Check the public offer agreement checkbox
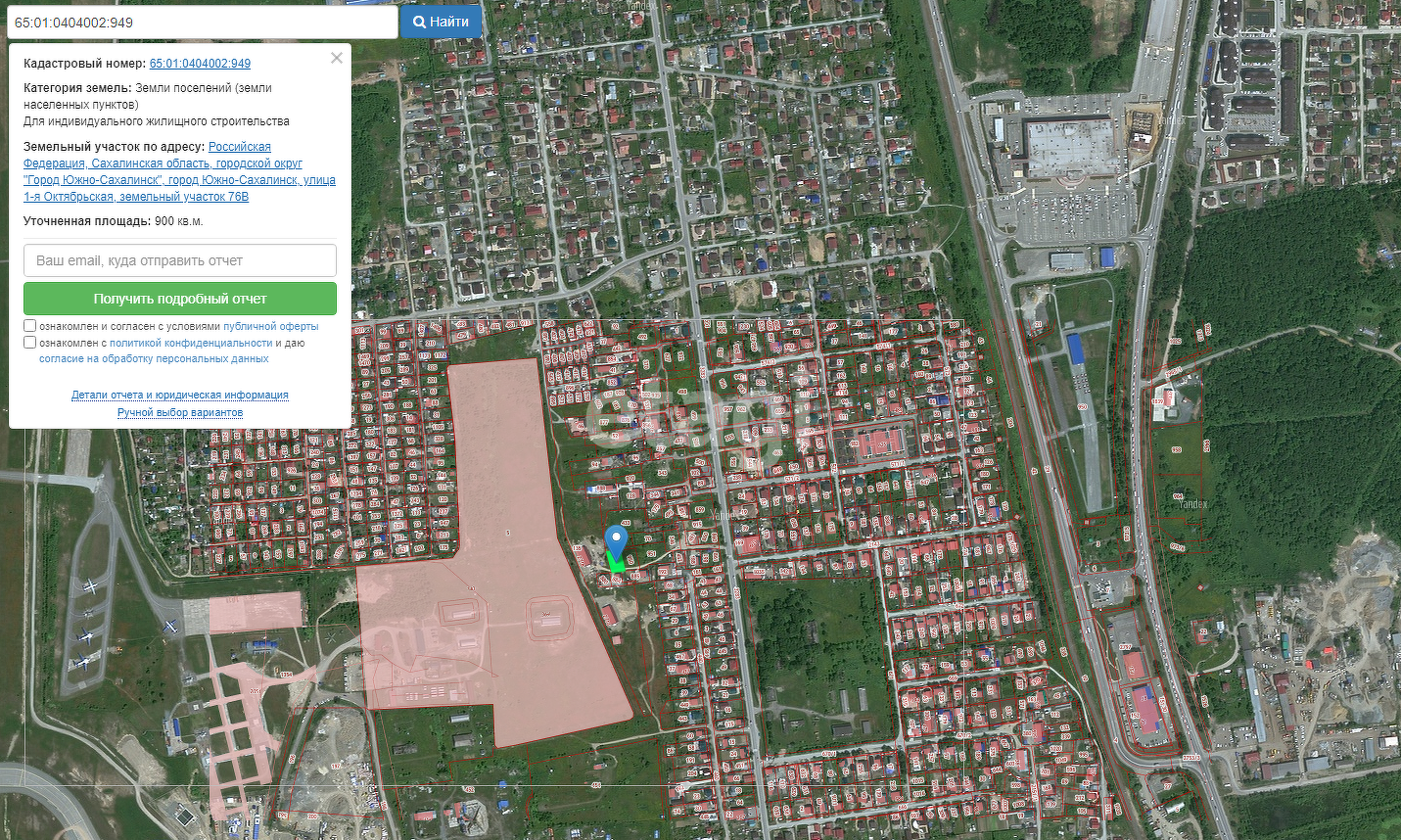Image resolution: width=1401 pixels, height=840 pixels. 30,326
